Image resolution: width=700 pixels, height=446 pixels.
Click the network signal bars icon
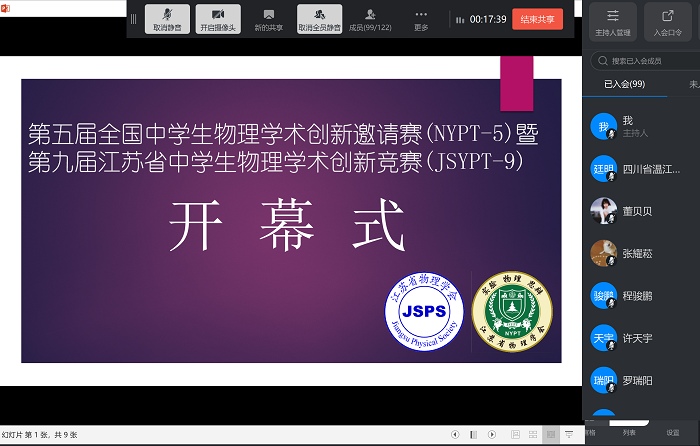tap(460, 20)
